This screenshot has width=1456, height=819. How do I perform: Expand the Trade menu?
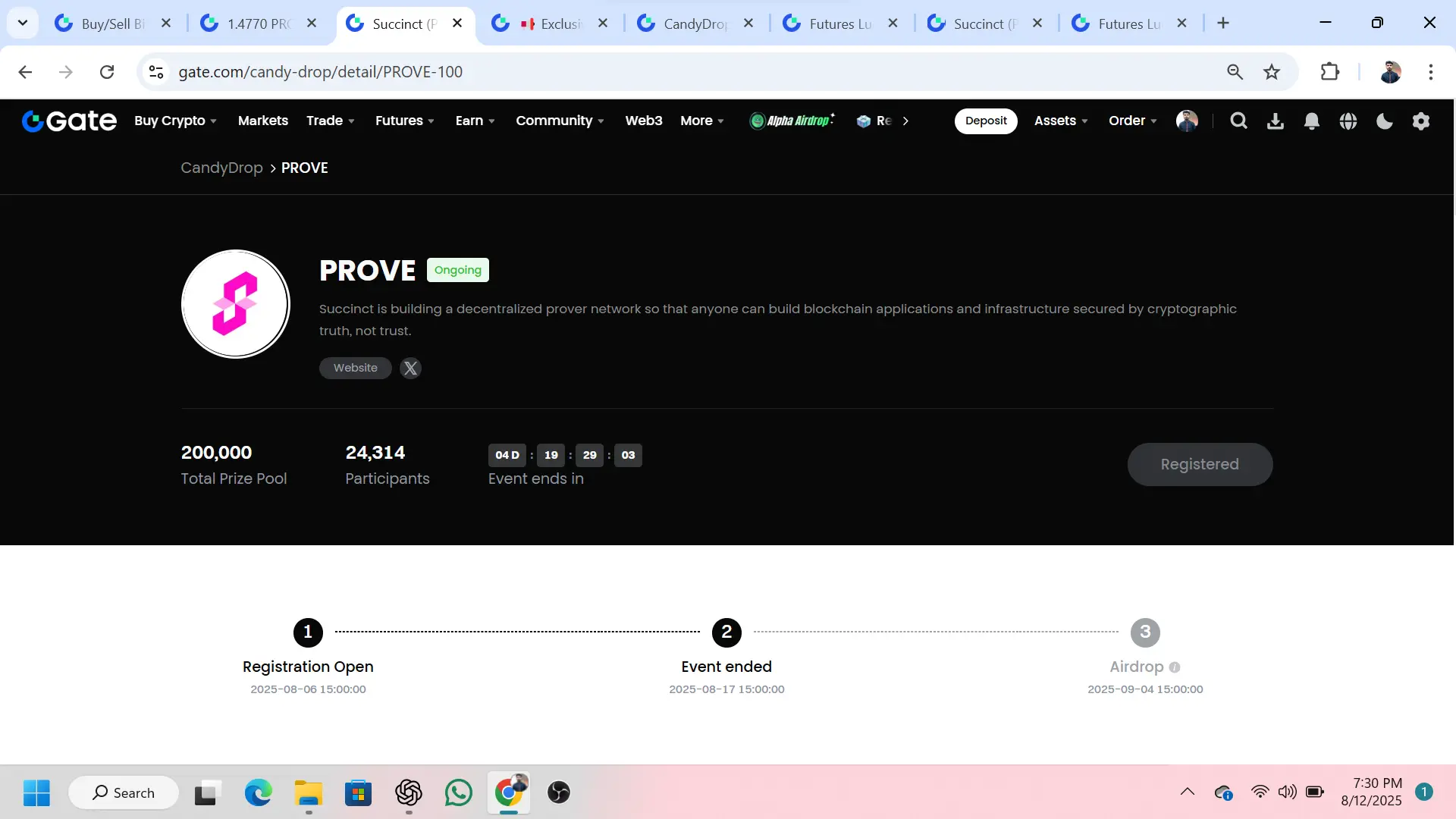coord(331,121)
